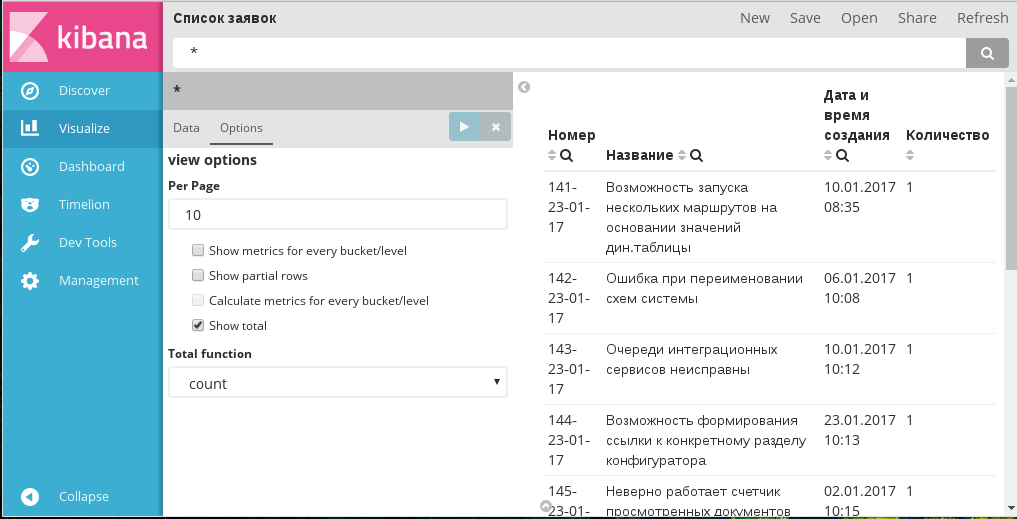
Task: Click date cell 10.01.2017 08:35
Action: pos(860,197)
